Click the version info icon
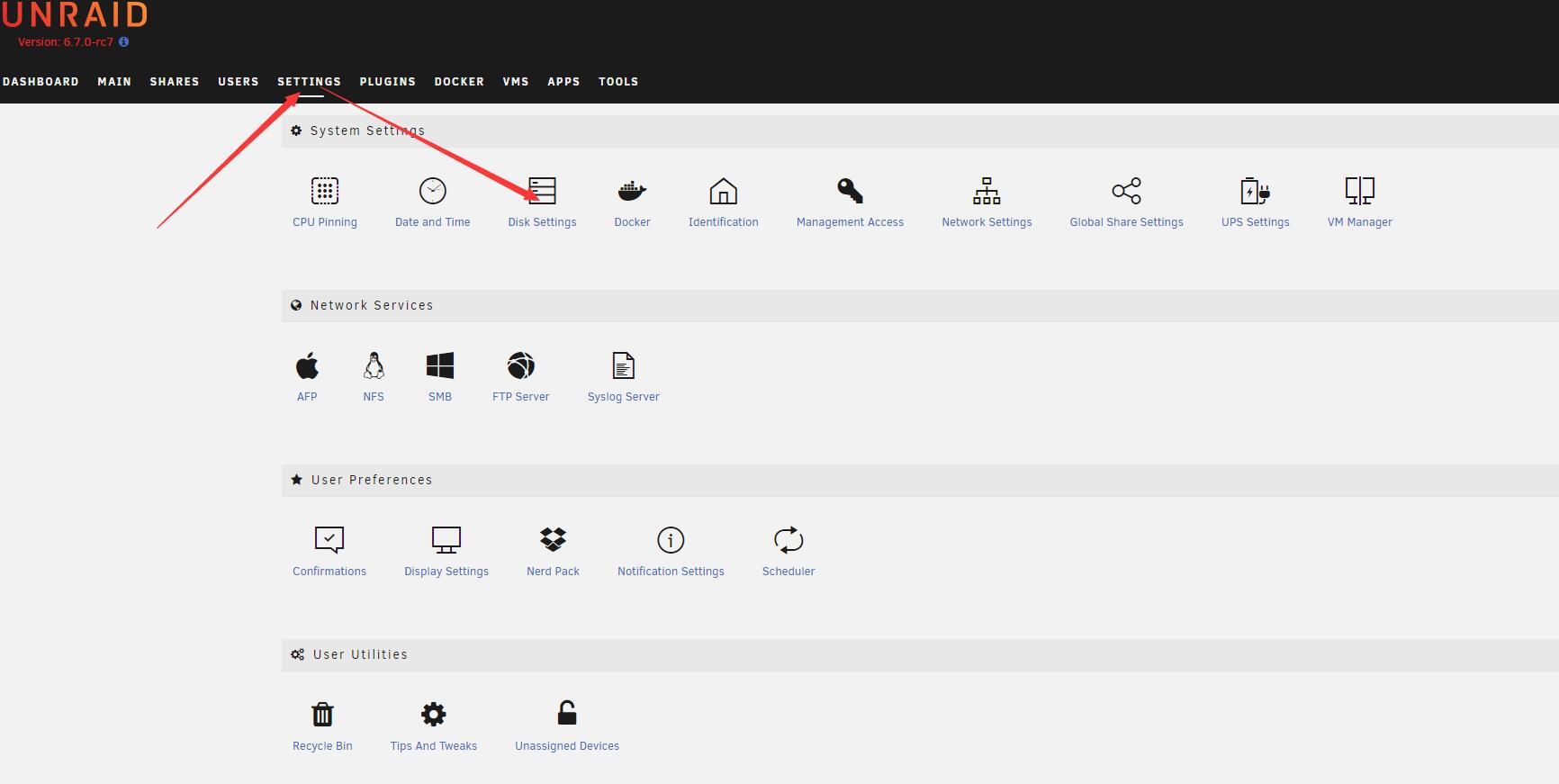The height and width of the screenshot is (784, 1559). click(124, 41)
